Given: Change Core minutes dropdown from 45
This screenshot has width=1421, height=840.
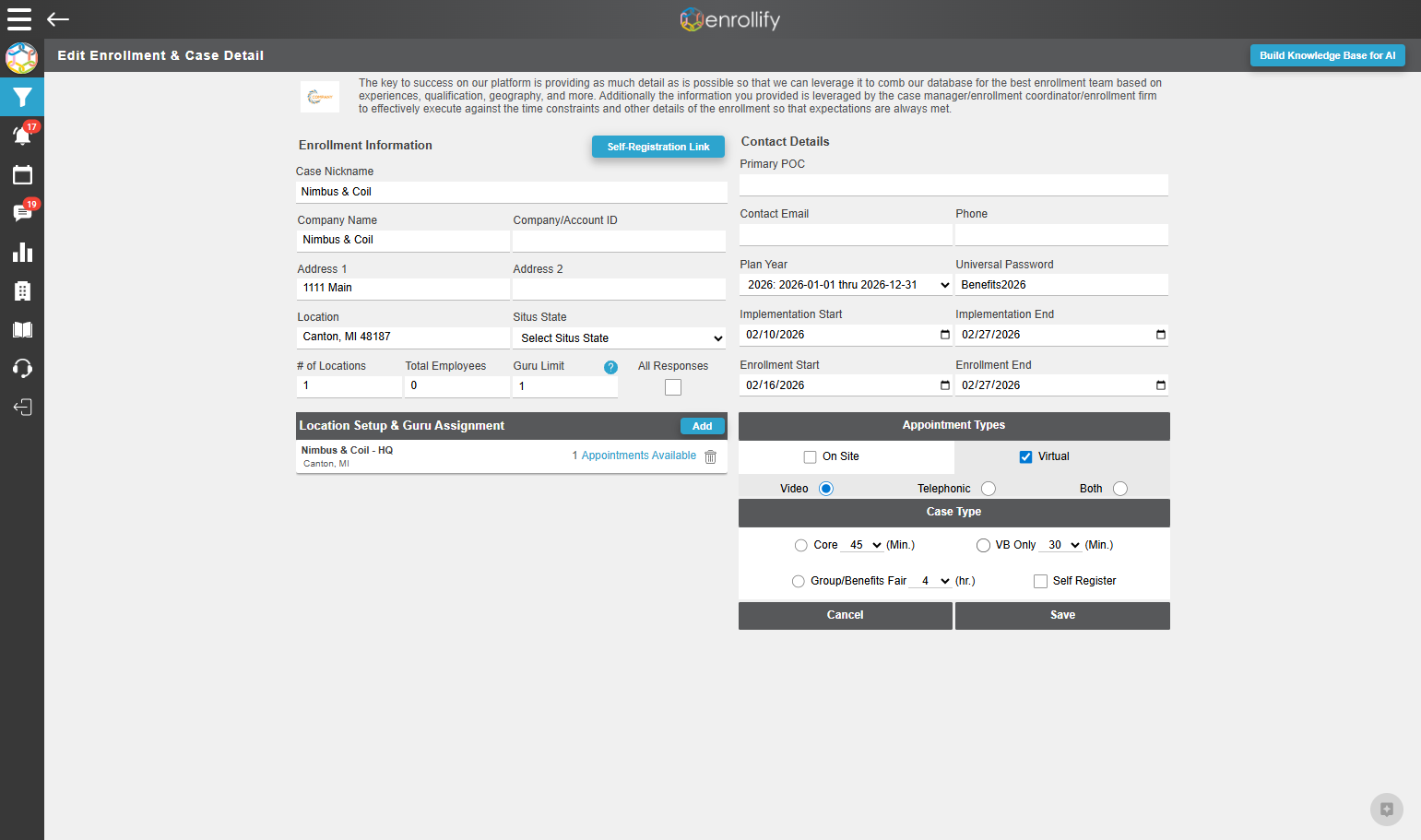Looking at the screenshot, I should [863, 545].
